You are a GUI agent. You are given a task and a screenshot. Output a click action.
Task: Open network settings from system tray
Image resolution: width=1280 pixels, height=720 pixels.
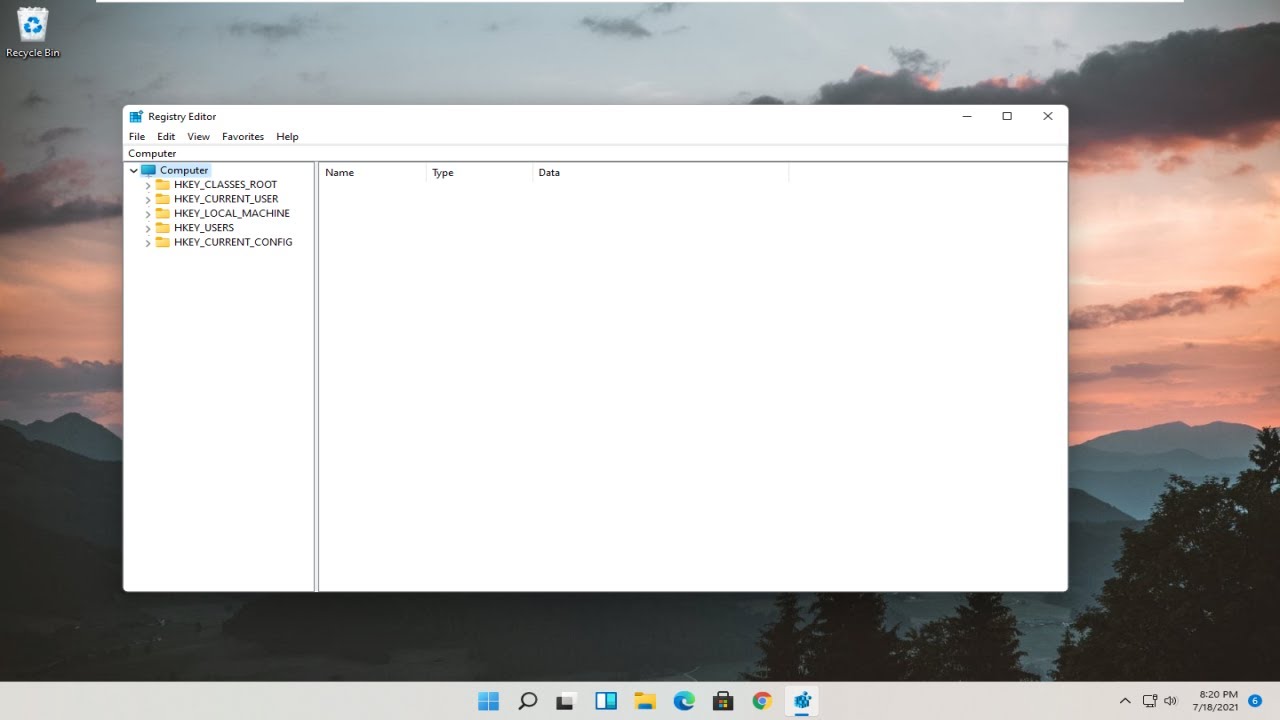coord(1150,701)
